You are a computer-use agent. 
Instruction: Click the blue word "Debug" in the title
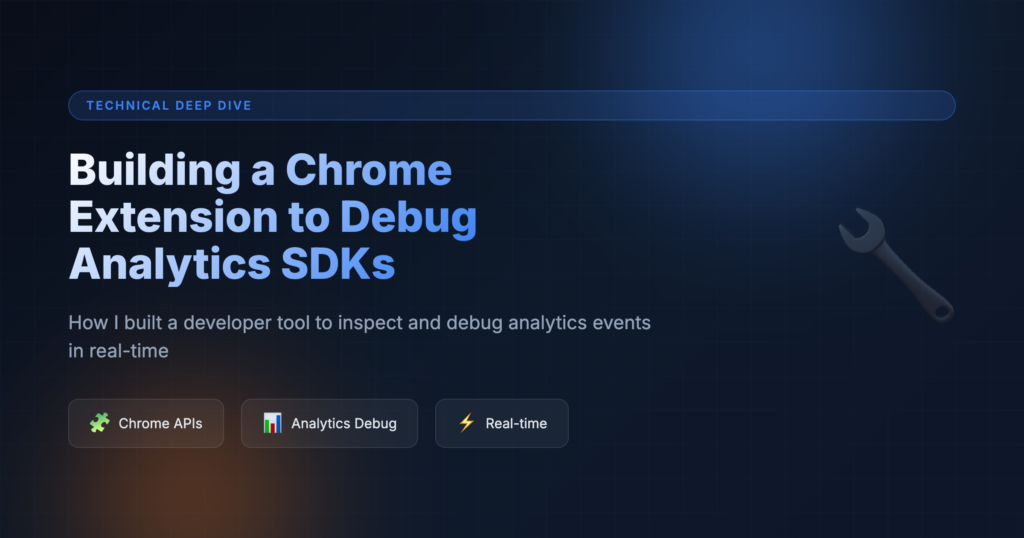pyautogui.click(x=408, y=217)
